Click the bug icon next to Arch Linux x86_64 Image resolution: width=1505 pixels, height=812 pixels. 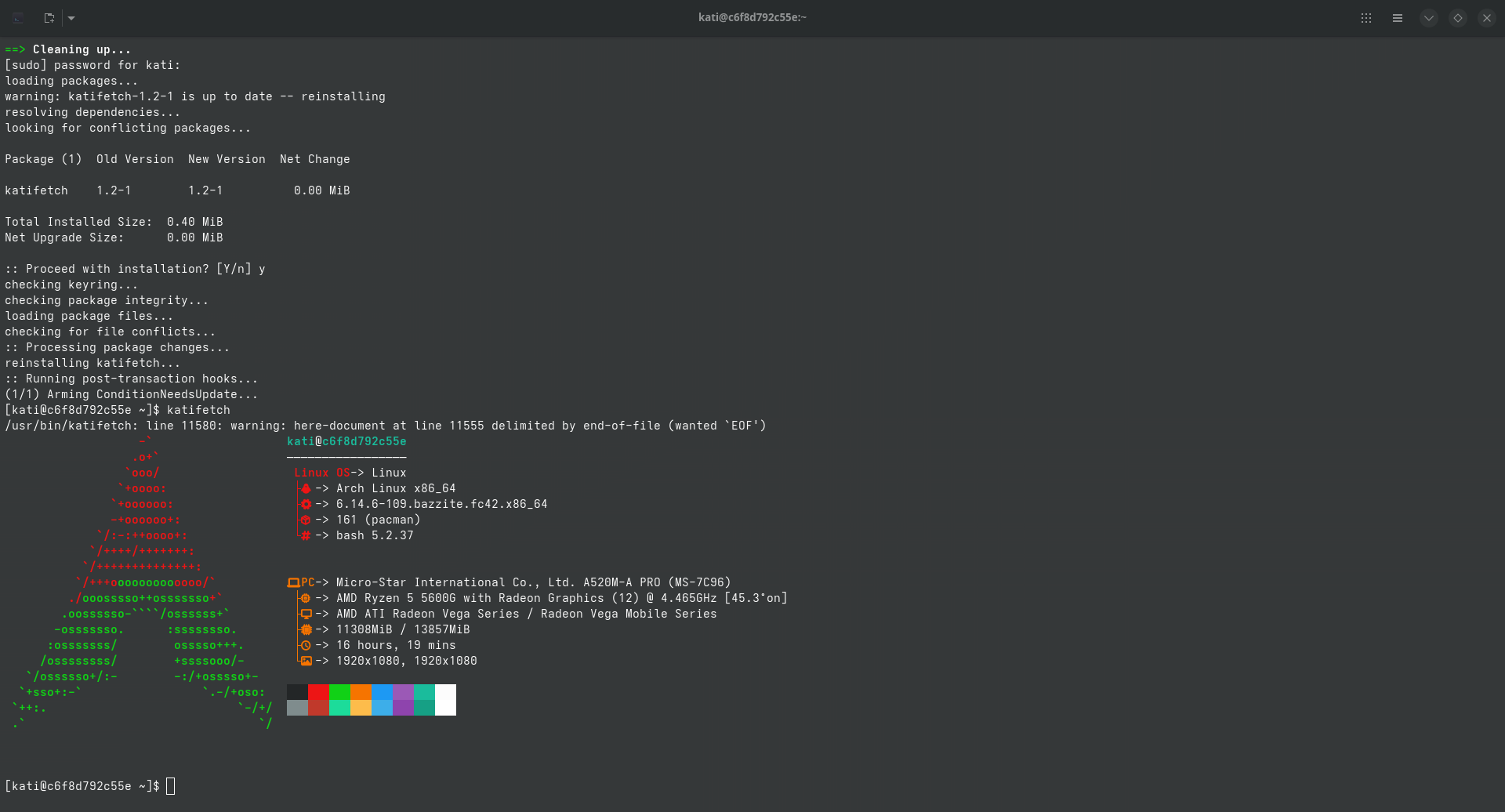306,488
